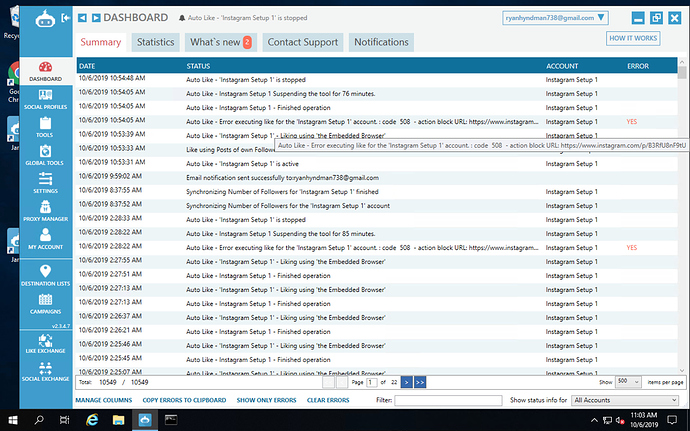Sort by the STATUS column header
The image size is (690, 431).
point(198,66)
